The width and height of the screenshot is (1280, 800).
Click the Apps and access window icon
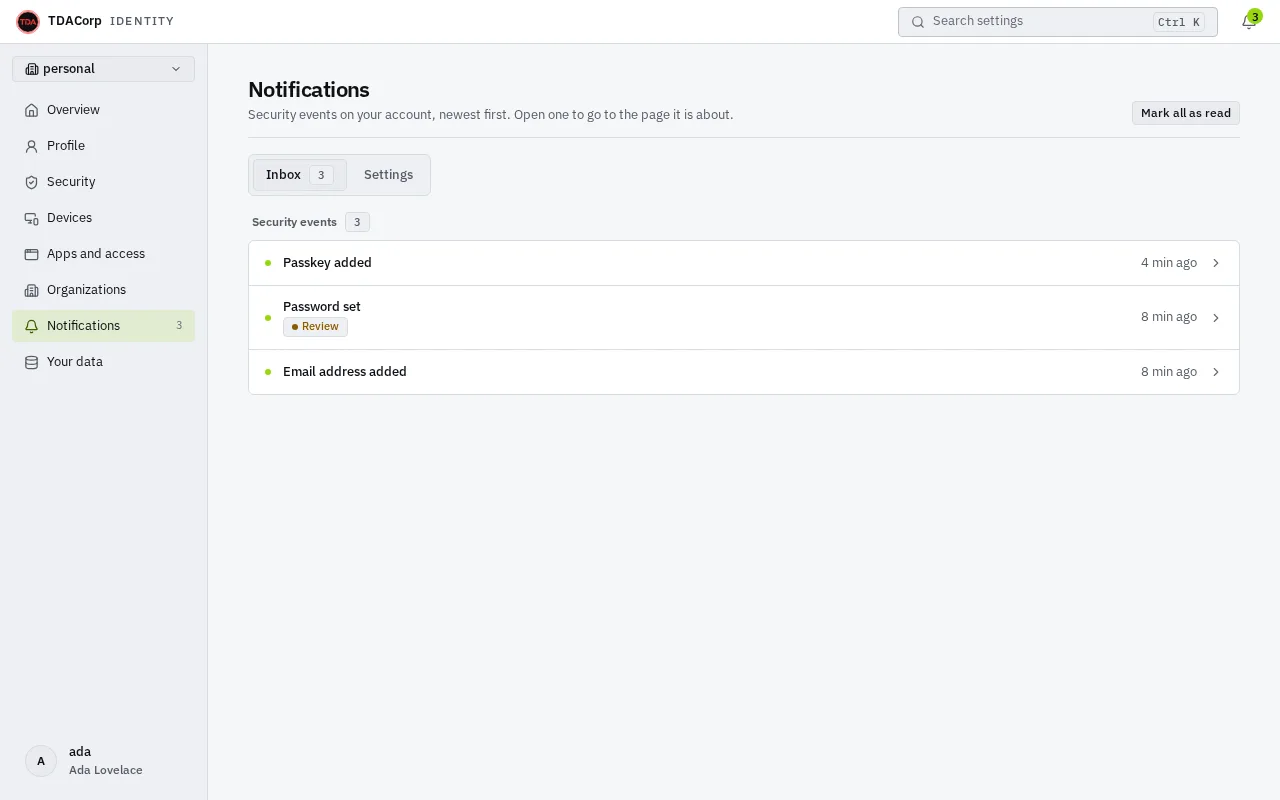31,254
